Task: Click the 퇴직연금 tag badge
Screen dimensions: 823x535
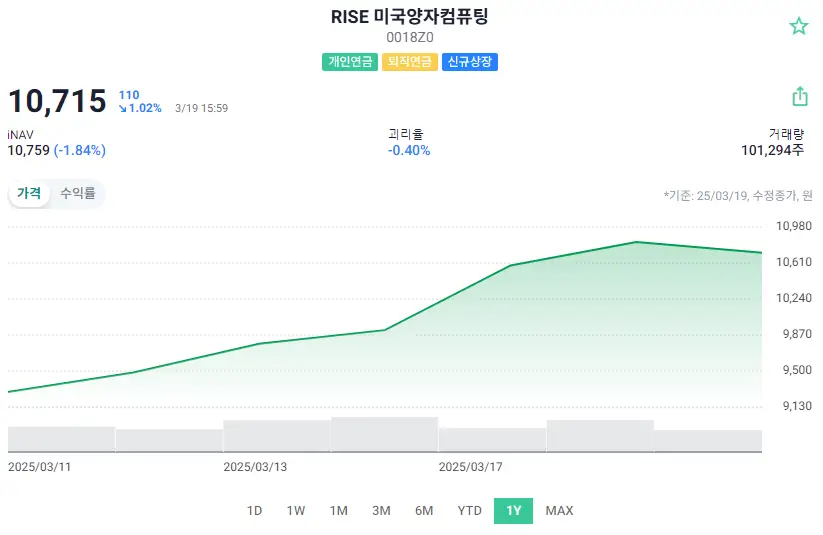Action: pos(410,62)
